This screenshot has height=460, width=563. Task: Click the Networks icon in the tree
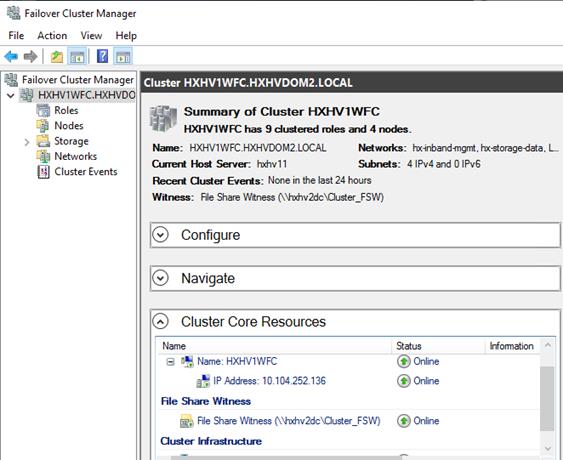(43, 156)
